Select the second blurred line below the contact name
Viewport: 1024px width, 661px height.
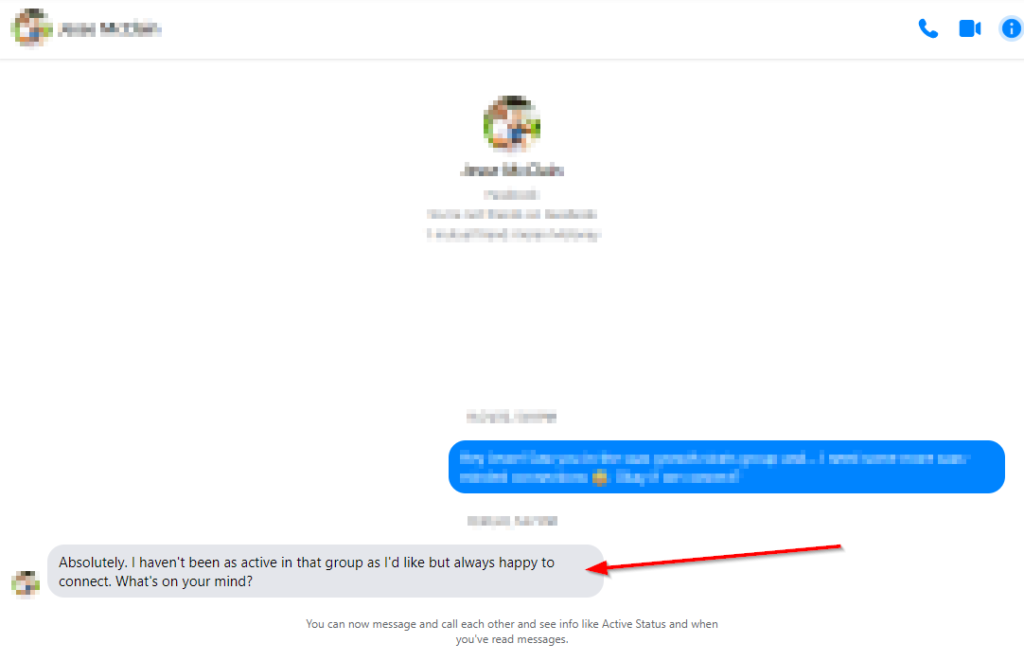point(512,214)
